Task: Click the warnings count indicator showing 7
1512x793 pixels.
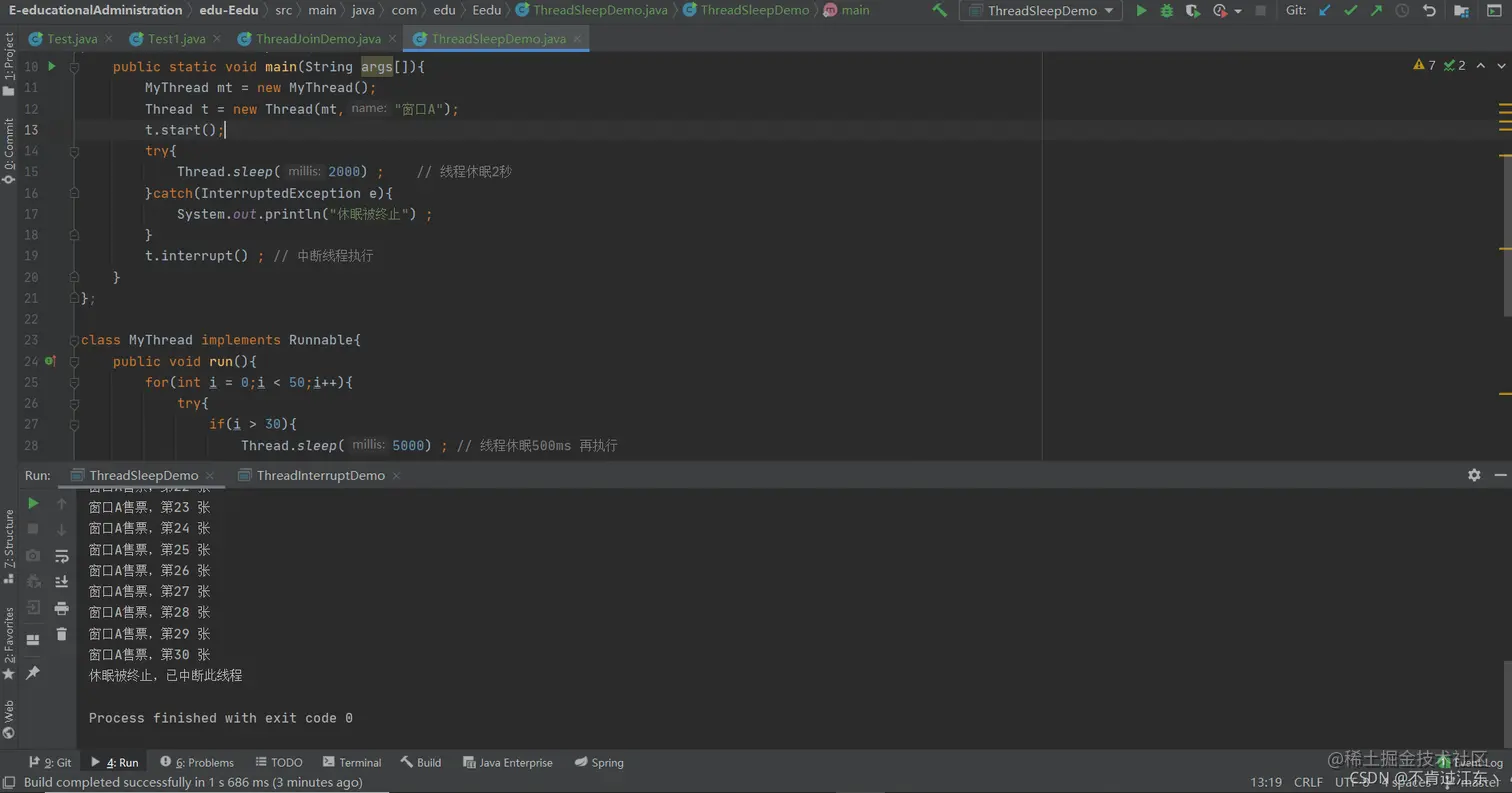Action: (1424, 65)
